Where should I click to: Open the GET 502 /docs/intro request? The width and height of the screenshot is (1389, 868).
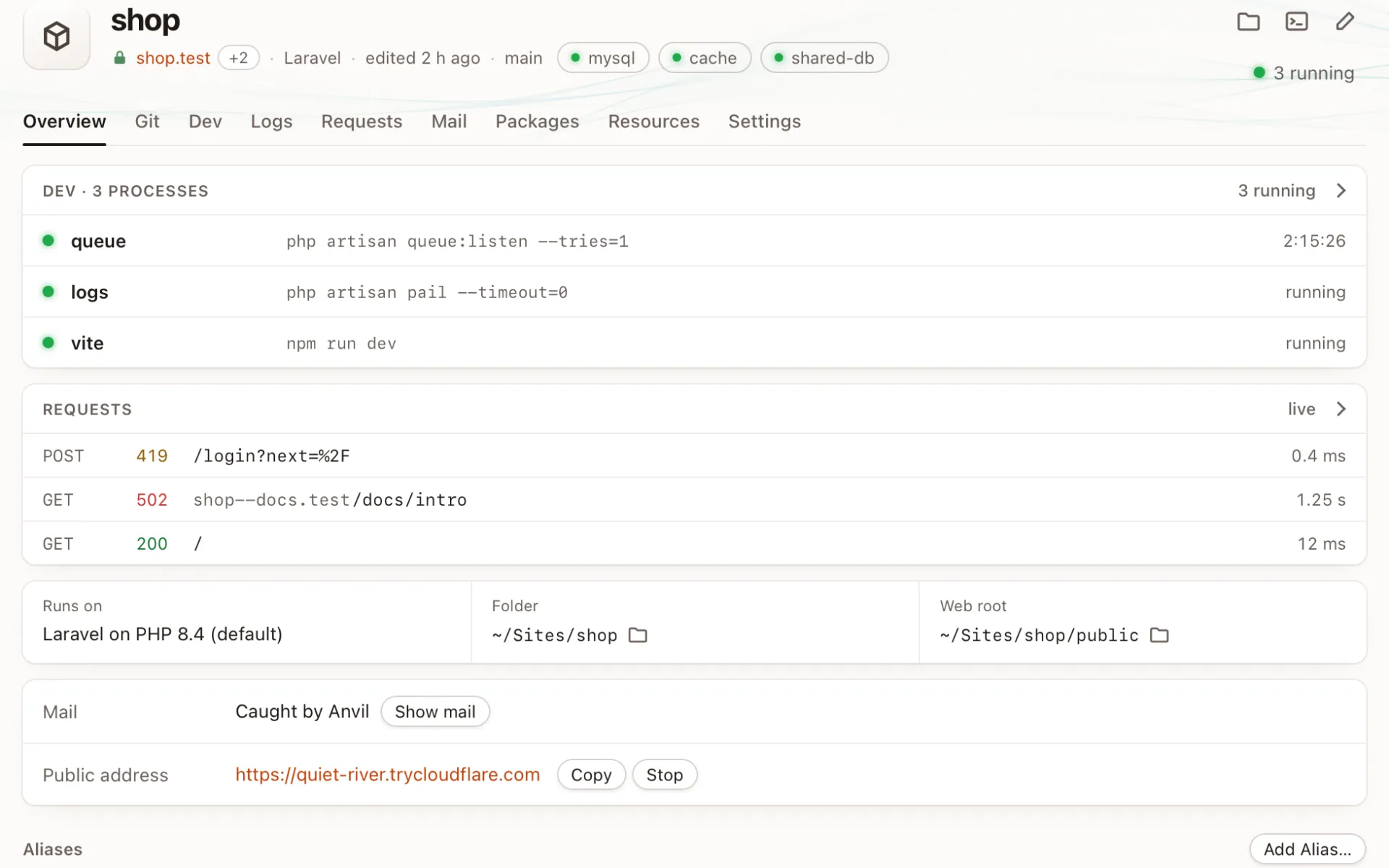(x=694, y=500)
